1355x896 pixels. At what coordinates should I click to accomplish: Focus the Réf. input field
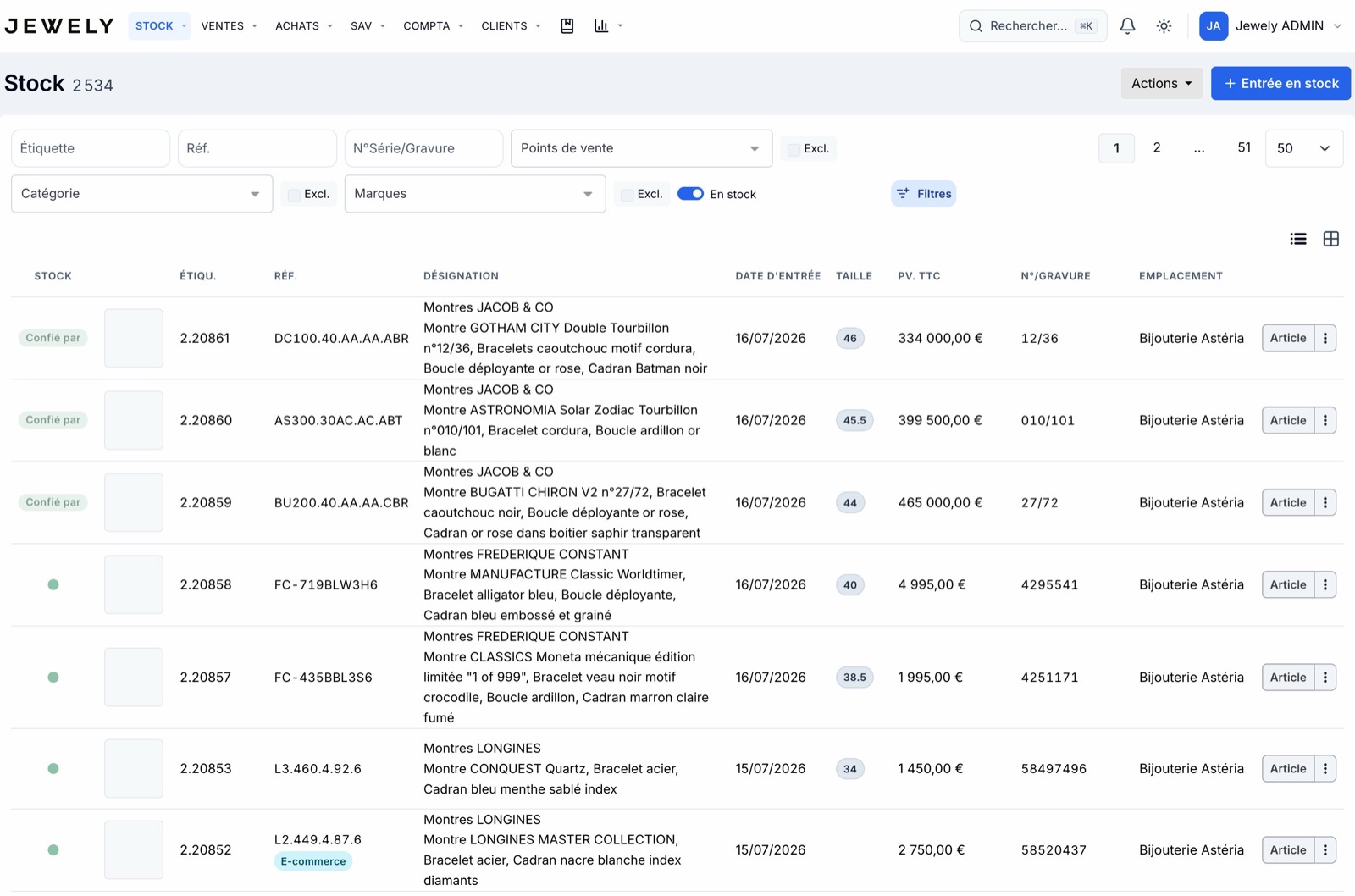[x=257, y=148]
